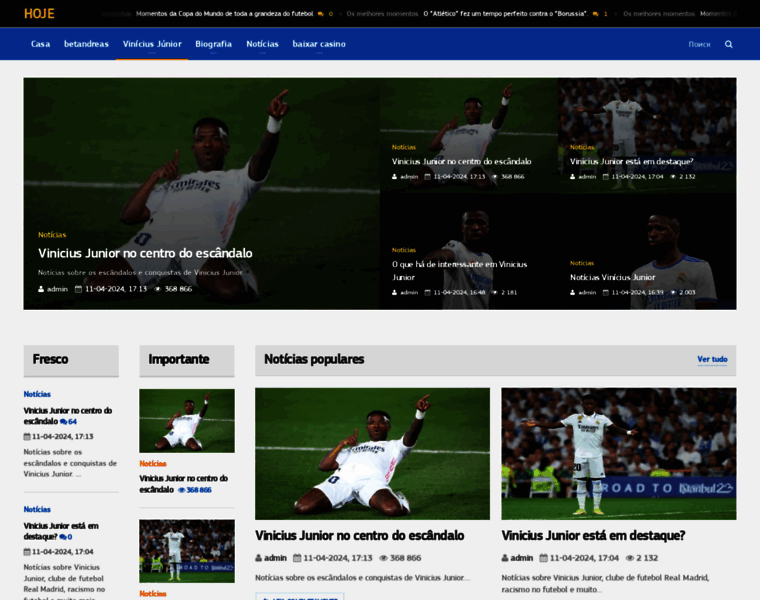The height and width of the screenshot is (600, 760).
Task: Click calendar icon beside 16:48 in hero tile
Action: (428, 292)
